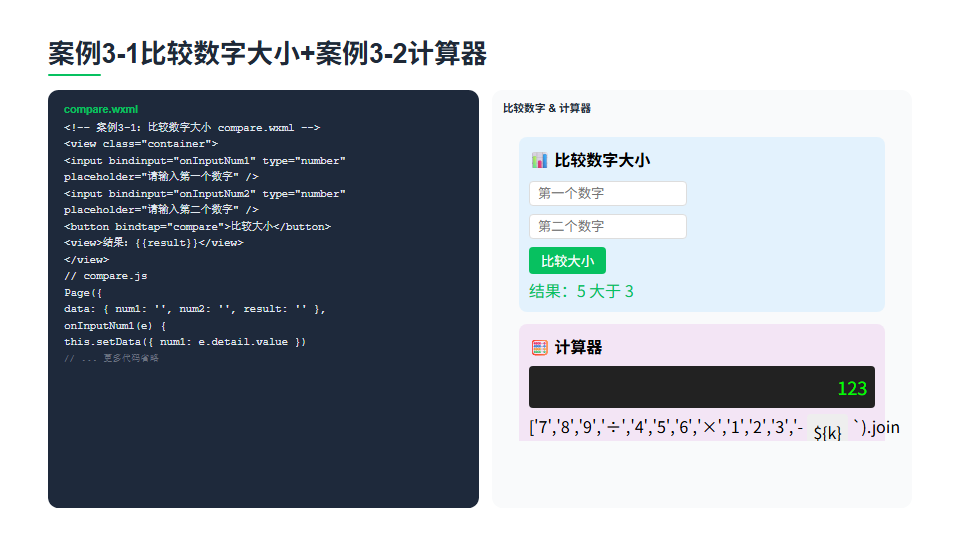
Task: Click the code line <view class="container">
Action: (x=141, y=144)
